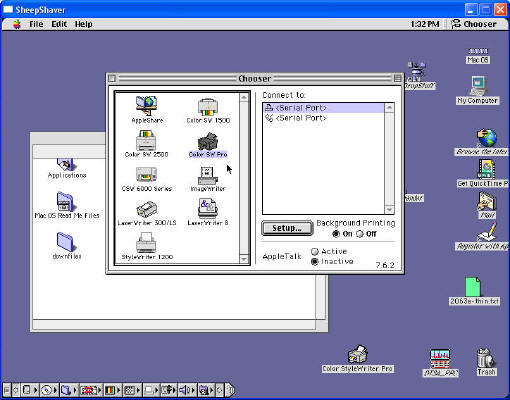Open the red-striped control strip module
Viewport: 510px width, 400px height.
click(91, 390)
